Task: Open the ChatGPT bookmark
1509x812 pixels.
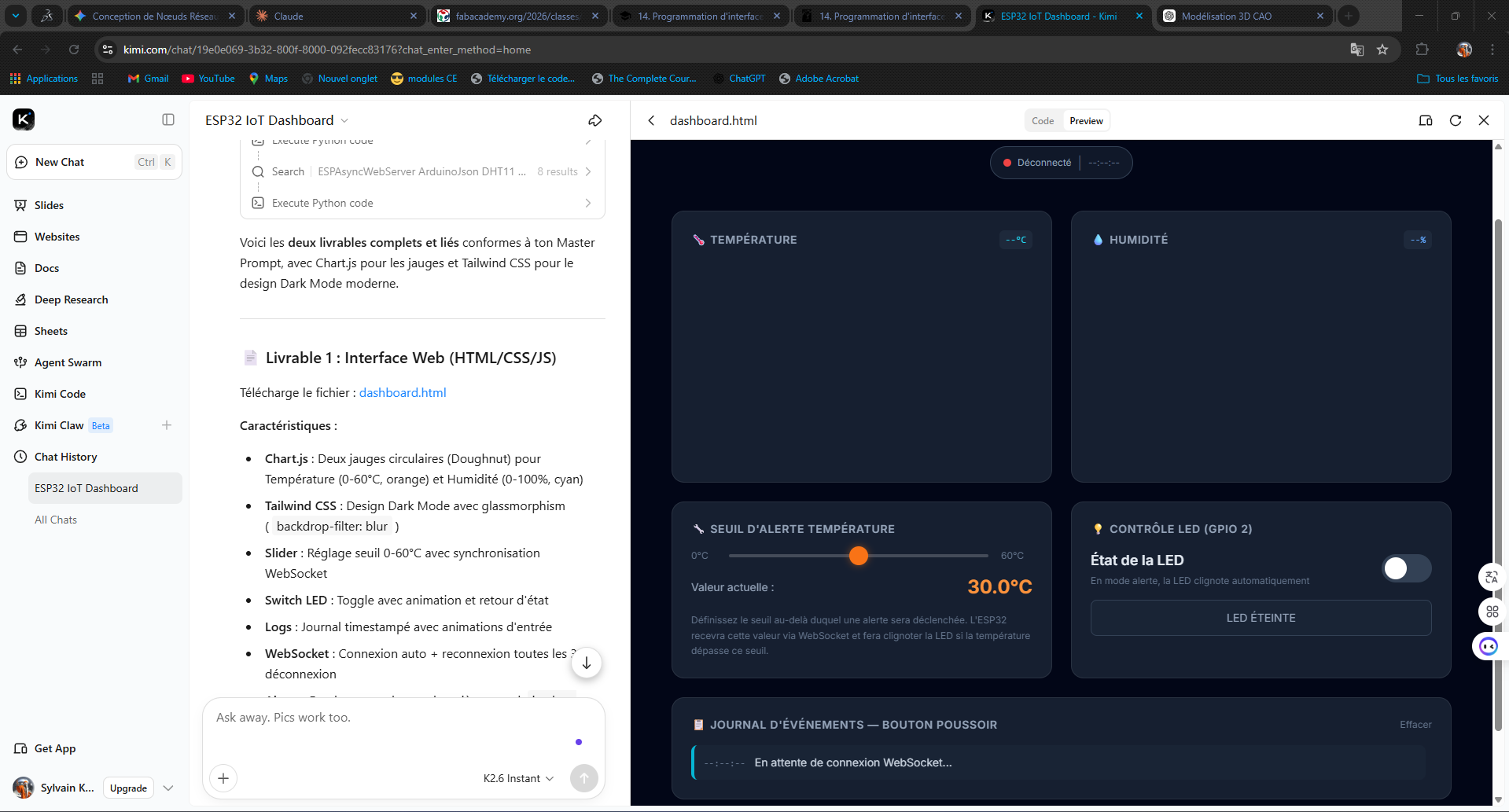Action: 738,79
